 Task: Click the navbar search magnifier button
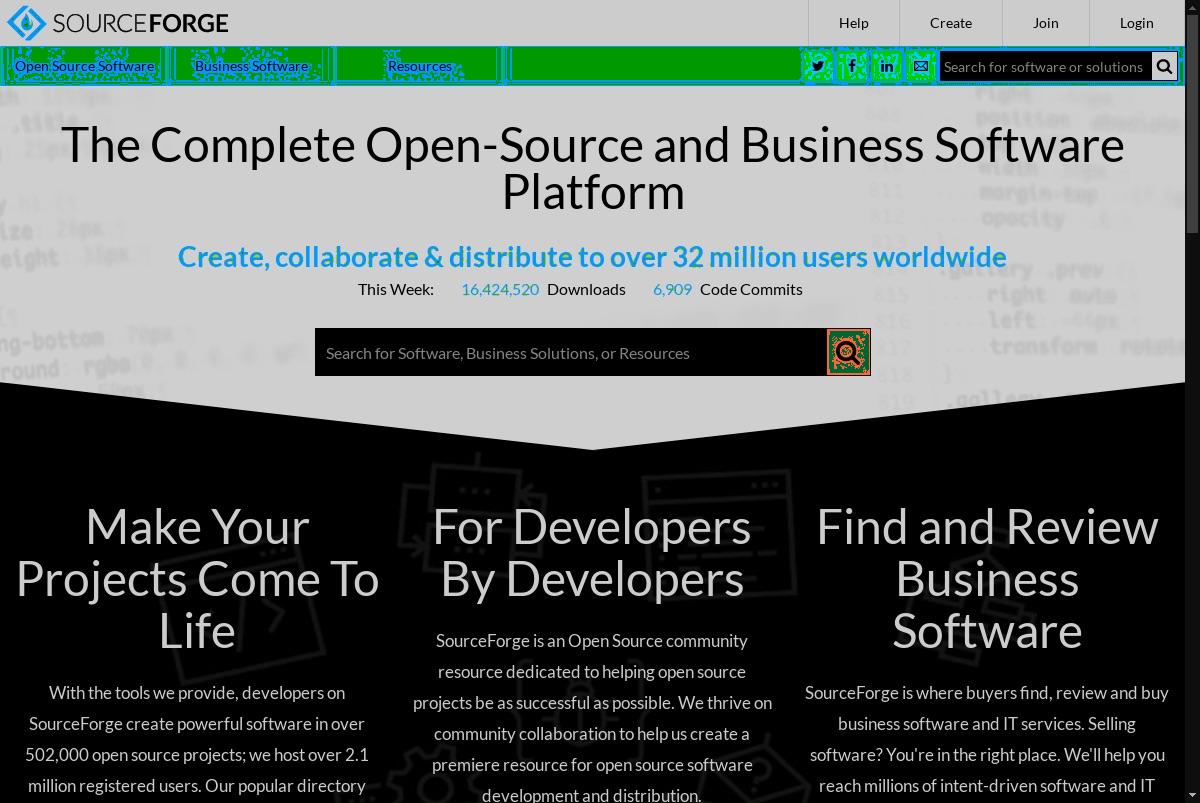(1164, 67)
